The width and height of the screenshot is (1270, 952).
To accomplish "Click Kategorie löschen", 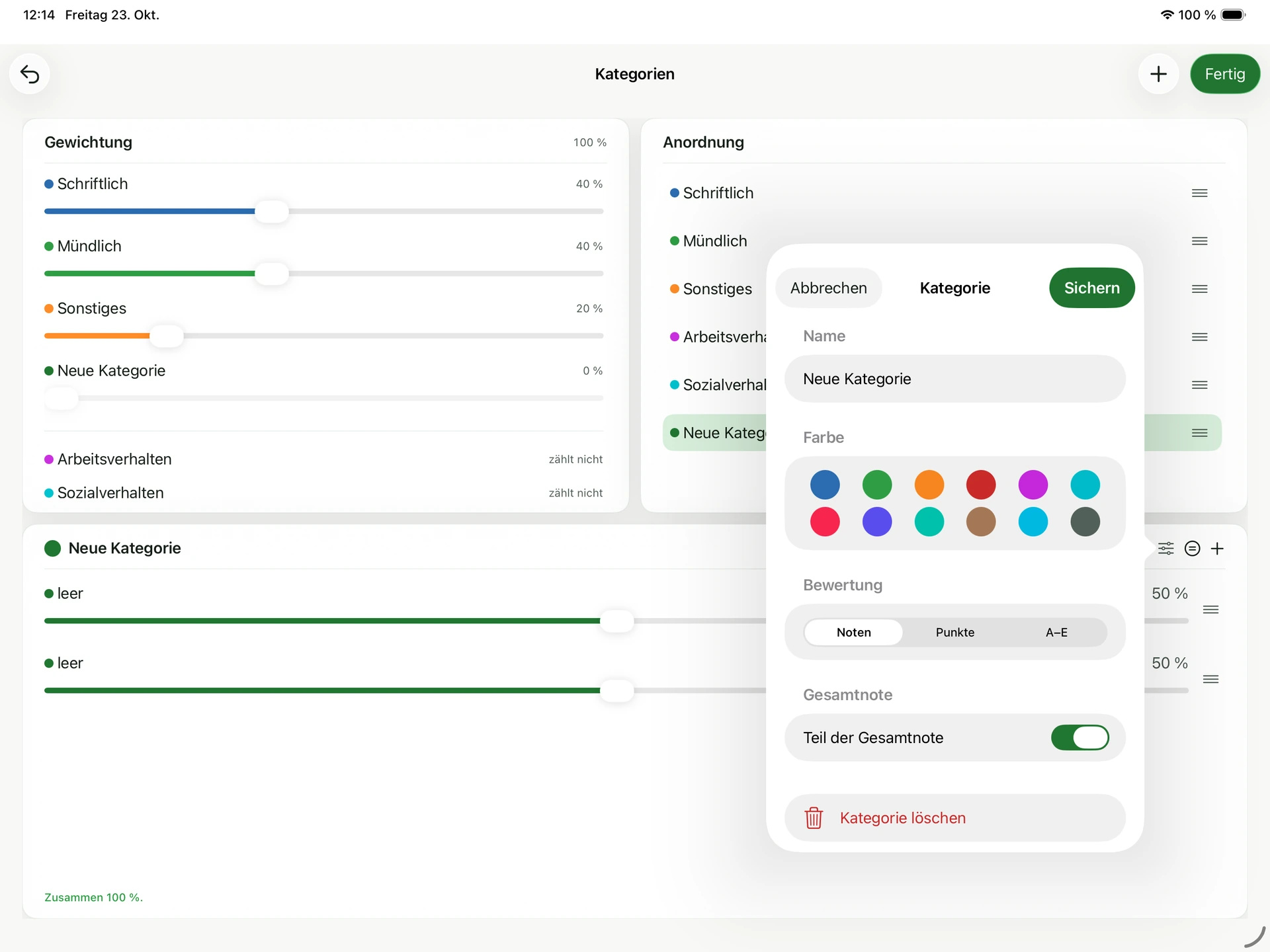I will click(955, 818).
